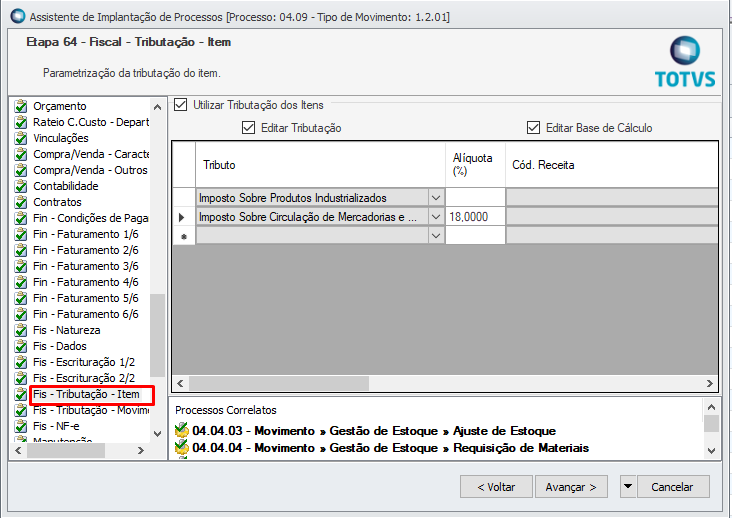This screenshot has height=518, width=732.
Task: Go to the Compra/Venda - Outros step
Action: pyautogui.click(x=90, y=170)
